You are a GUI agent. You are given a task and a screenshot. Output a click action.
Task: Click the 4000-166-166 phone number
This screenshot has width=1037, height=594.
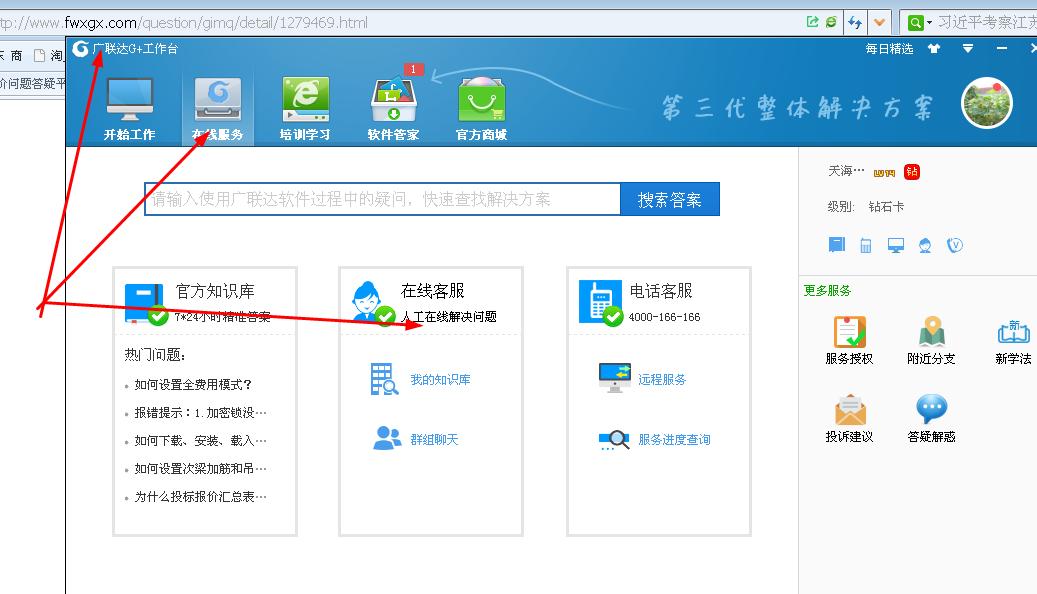664,317
